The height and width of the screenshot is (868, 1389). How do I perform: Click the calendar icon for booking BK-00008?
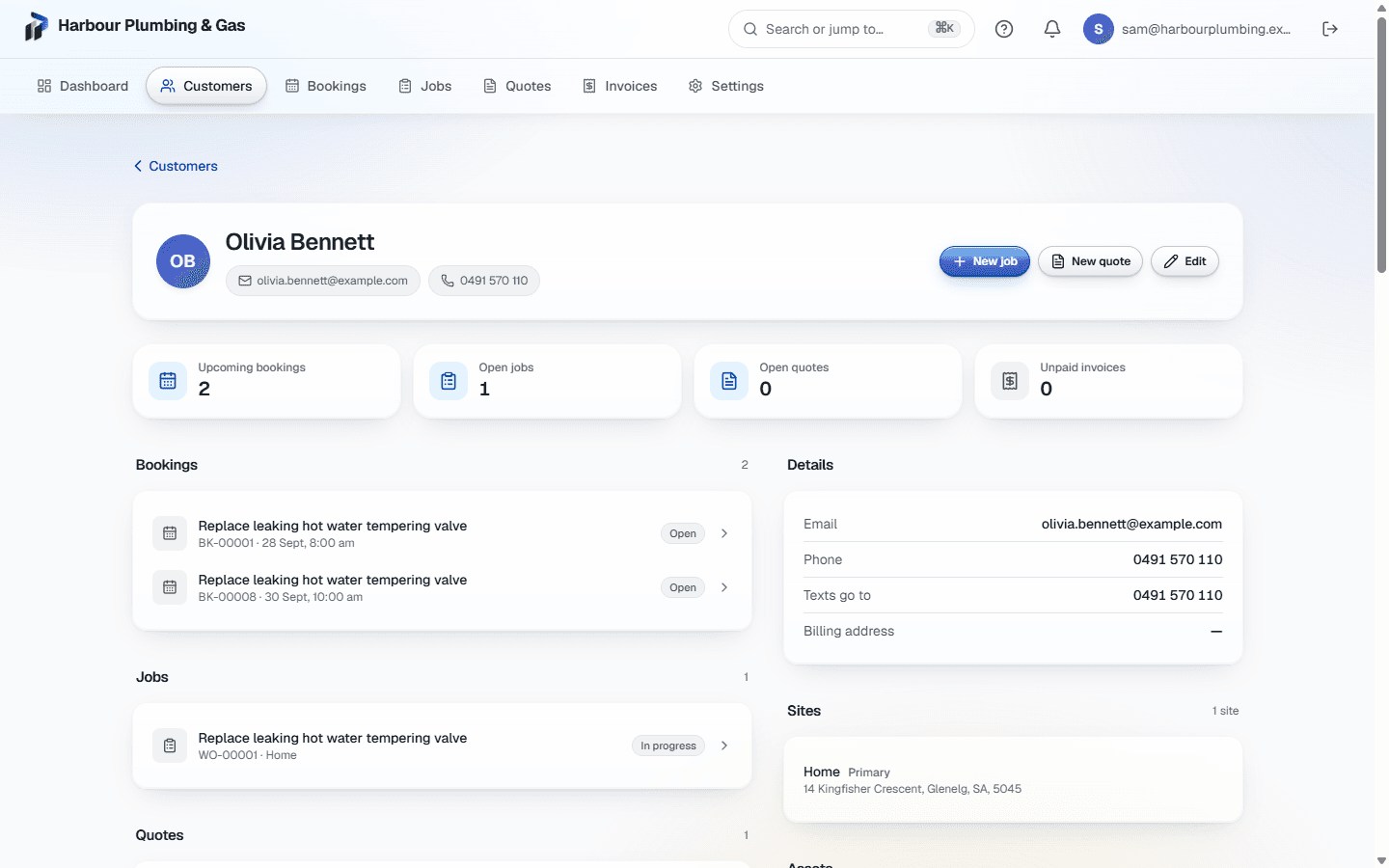[170, 587]
